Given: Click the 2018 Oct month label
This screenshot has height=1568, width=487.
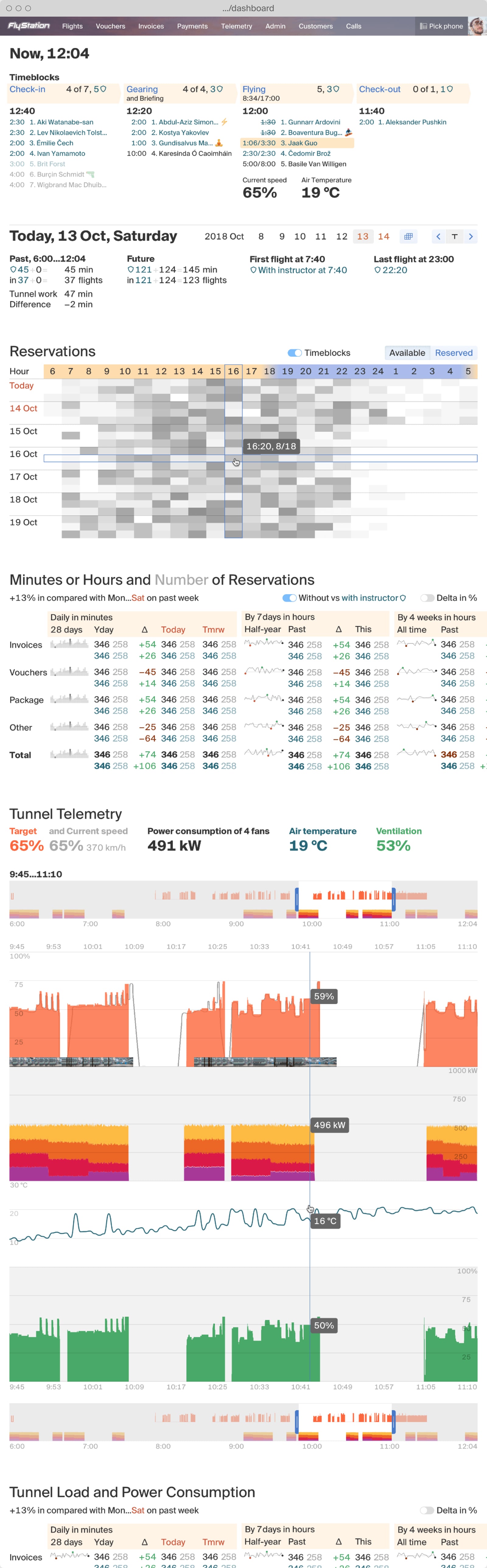Looking at the screenshot, I should pos(224,236).
